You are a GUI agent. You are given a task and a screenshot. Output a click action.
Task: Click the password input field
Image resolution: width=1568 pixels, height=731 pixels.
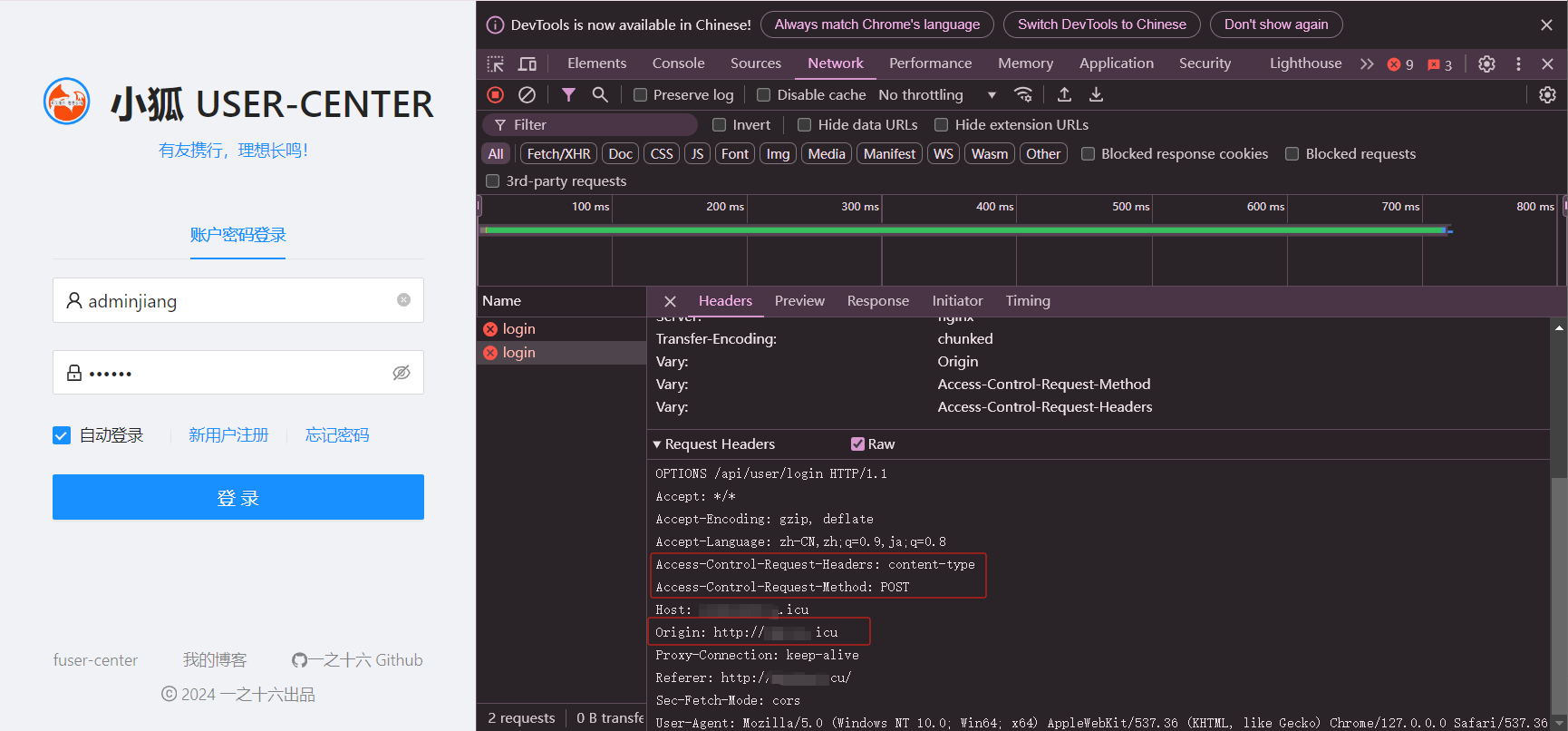[x=238, y=373]
